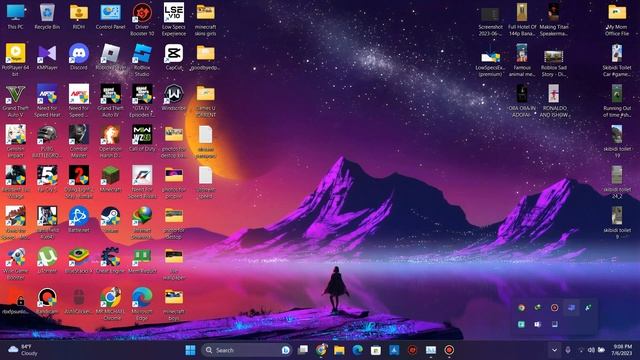Open Control Panel shortcut on desktop
640x360 pixels.
tap(110, 16)
